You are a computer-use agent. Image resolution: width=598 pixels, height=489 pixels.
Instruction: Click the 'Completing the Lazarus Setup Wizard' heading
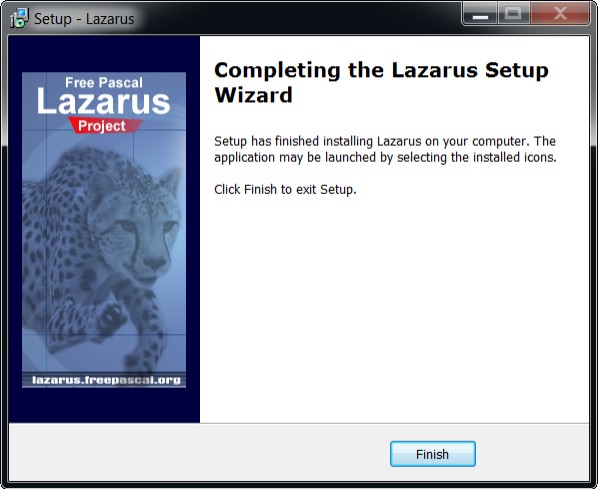pyautogui.click(x=381, y=82)
